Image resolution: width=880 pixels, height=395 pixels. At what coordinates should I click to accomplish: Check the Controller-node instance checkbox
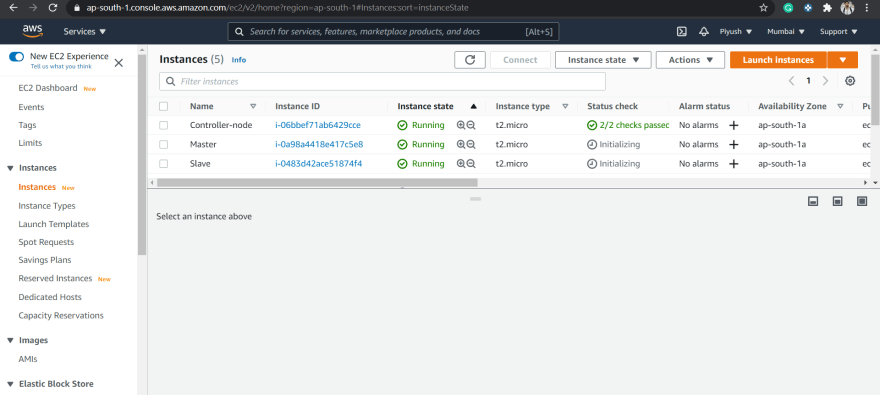tap(163, 126)
